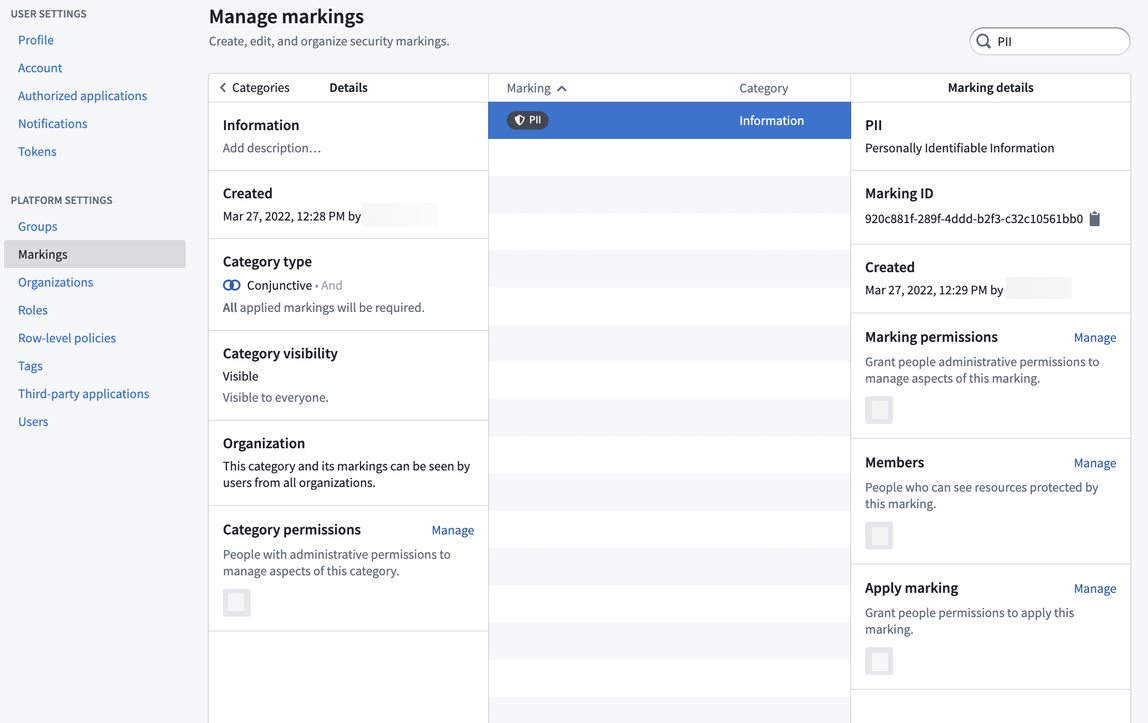Click the Apply marking avatar placeholder
The height and width of the screenshot is (723, 1148).
(879, 662)
